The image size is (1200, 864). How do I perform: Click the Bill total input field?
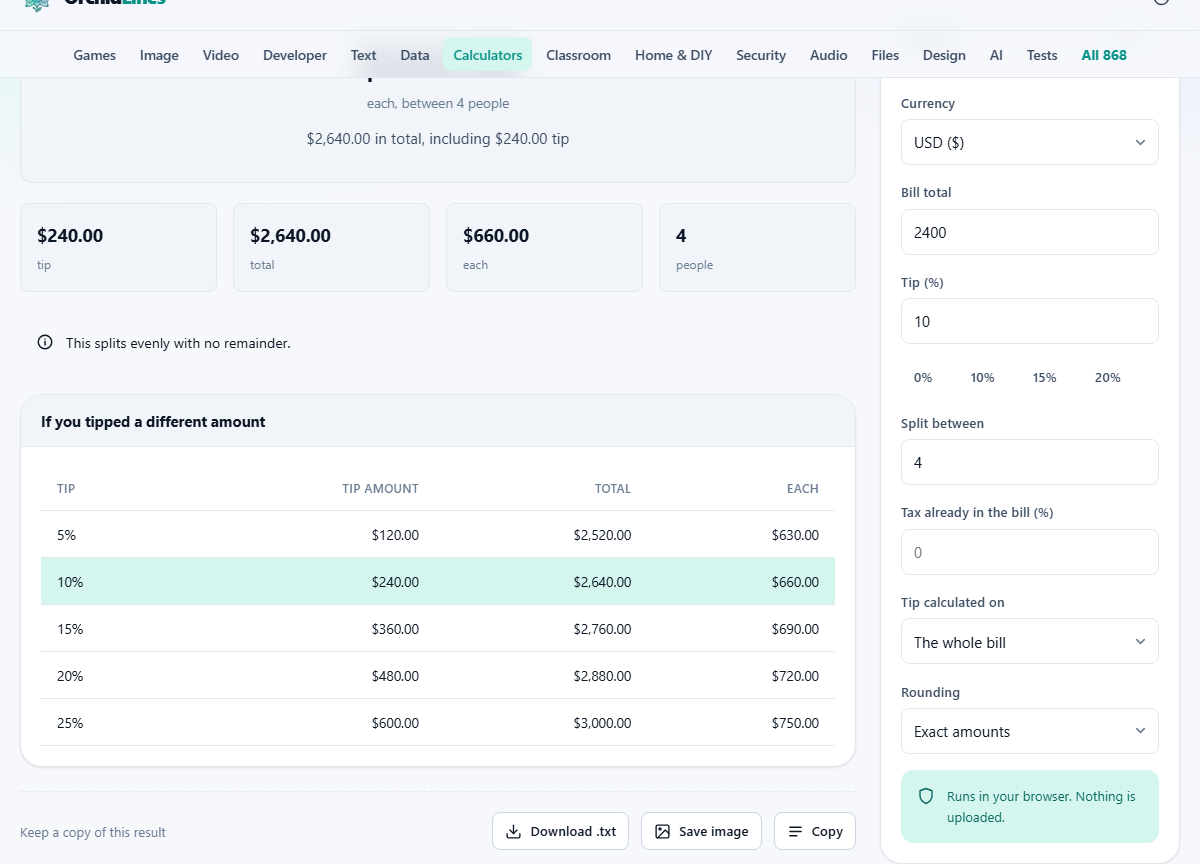(1030, 232)
